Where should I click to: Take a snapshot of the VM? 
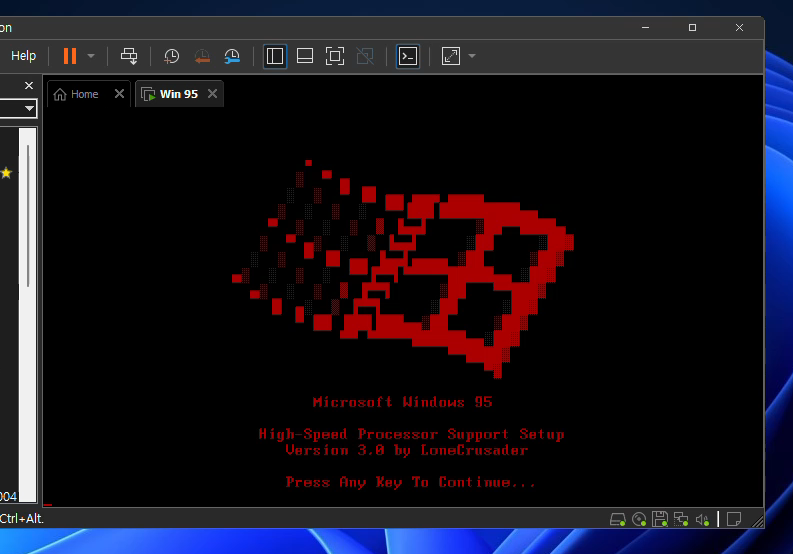(x=172, y=56)
